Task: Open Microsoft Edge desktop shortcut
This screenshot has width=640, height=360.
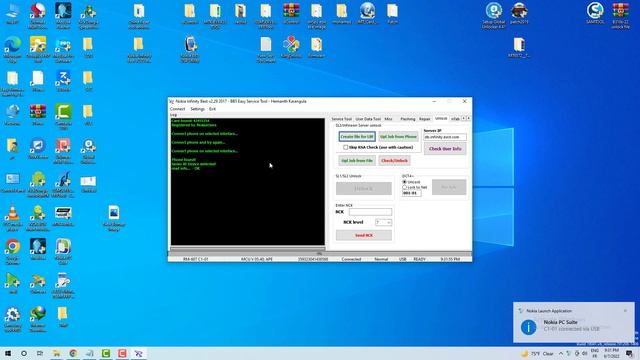Action: tap(12, 49)
